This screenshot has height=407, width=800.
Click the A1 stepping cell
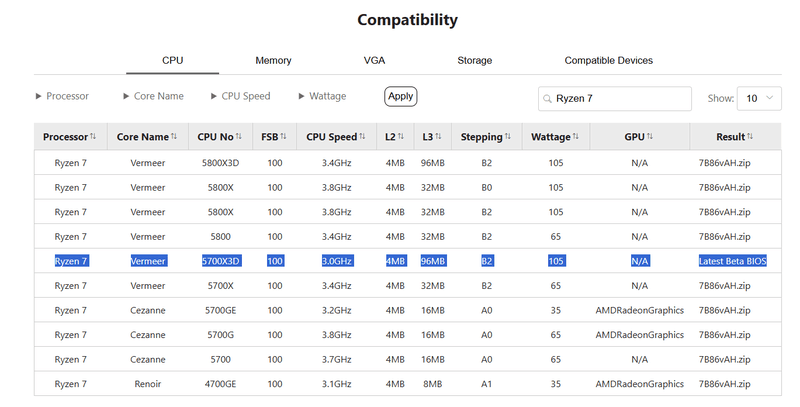[486, 384]
